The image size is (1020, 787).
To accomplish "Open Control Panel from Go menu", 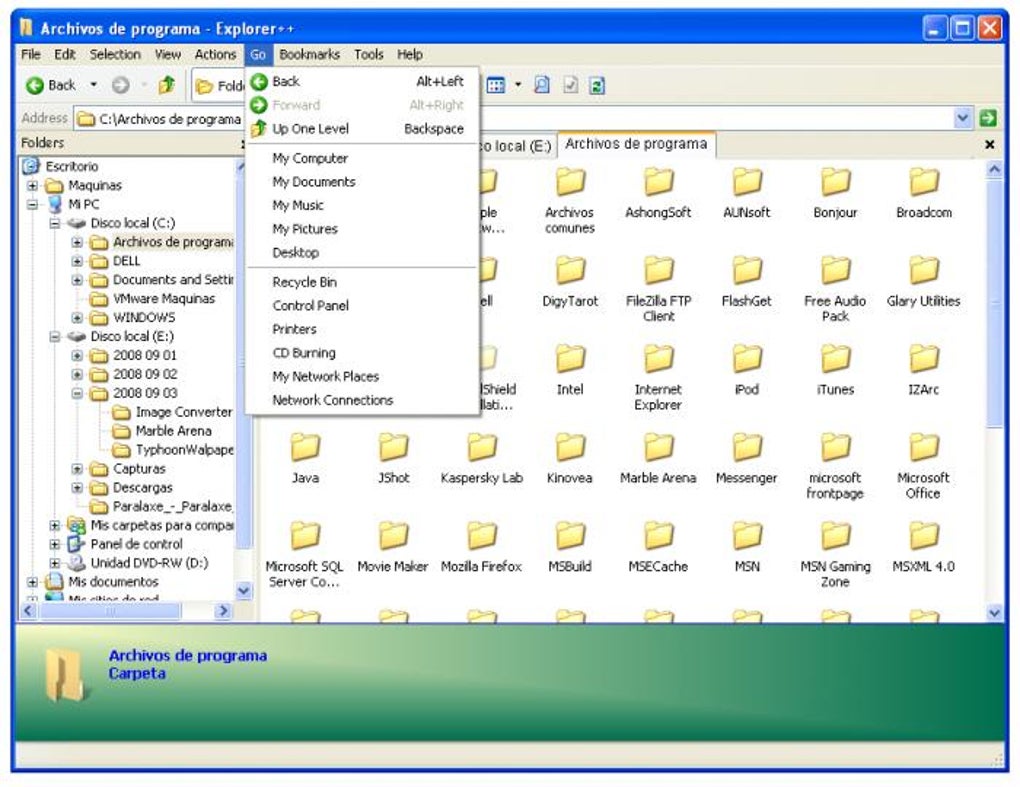I will 362,305.
